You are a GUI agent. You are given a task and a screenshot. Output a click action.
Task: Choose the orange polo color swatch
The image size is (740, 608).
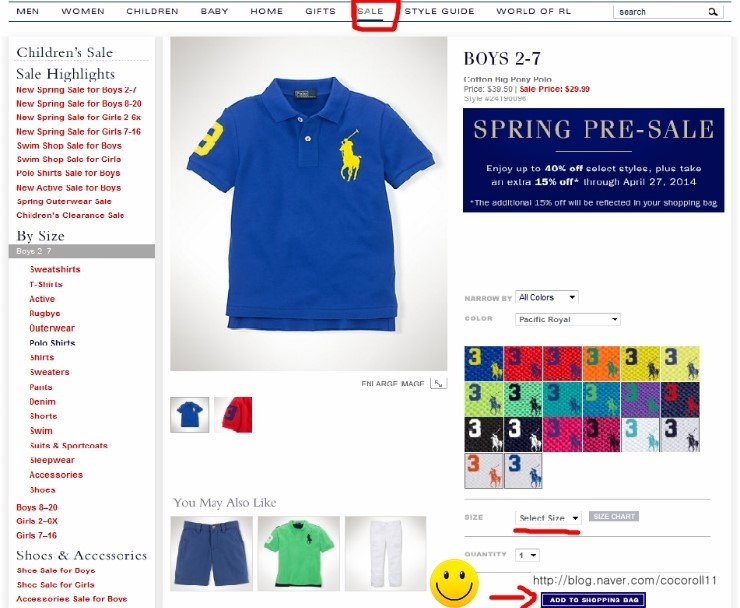[601, 363]
